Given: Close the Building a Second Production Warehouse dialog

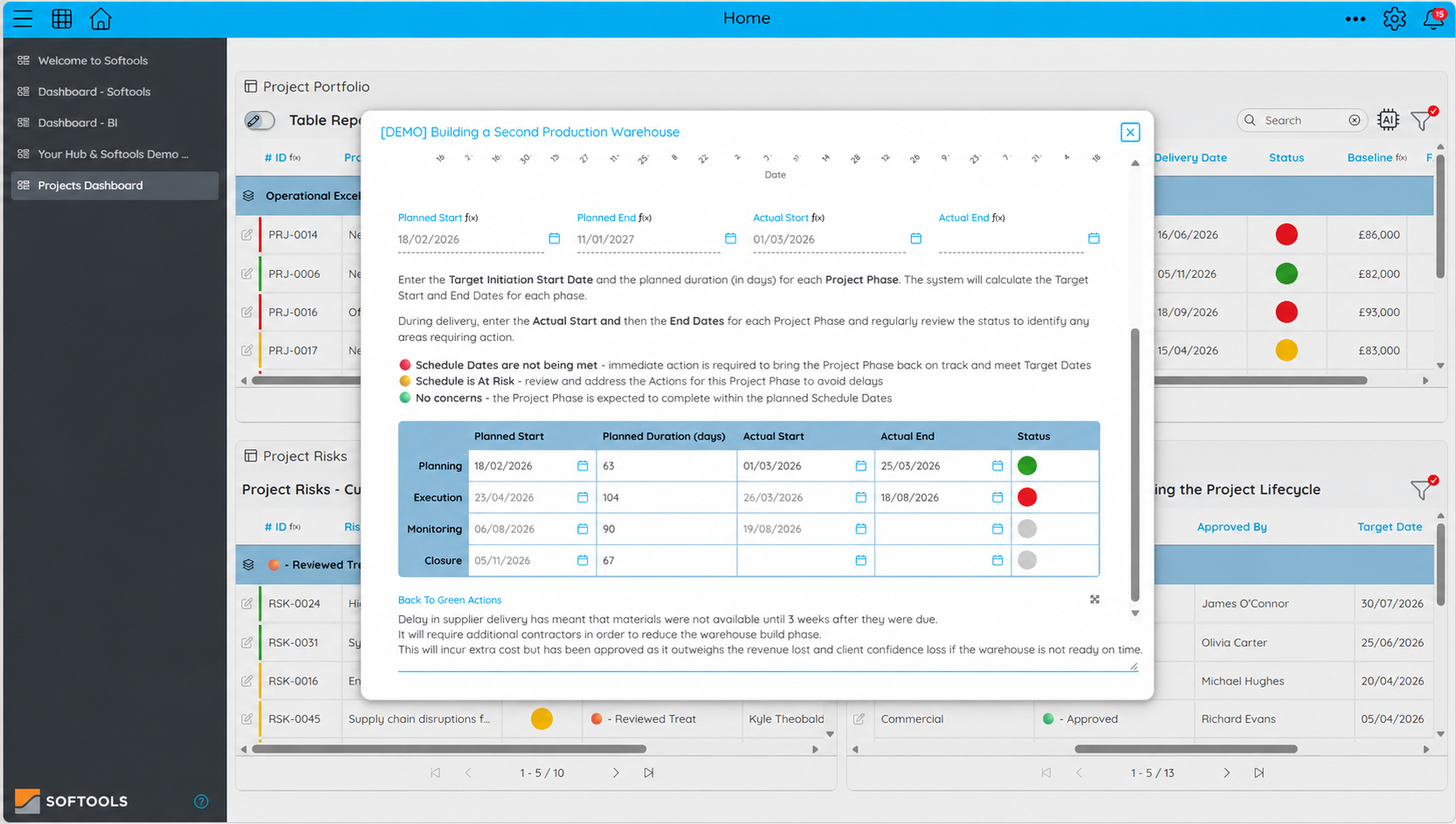Looking at the screenshot, I should (x=1130, y=132).
